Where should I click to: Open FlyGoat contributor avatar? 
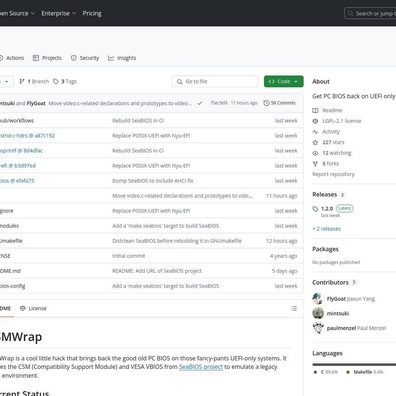coord(318,299)
